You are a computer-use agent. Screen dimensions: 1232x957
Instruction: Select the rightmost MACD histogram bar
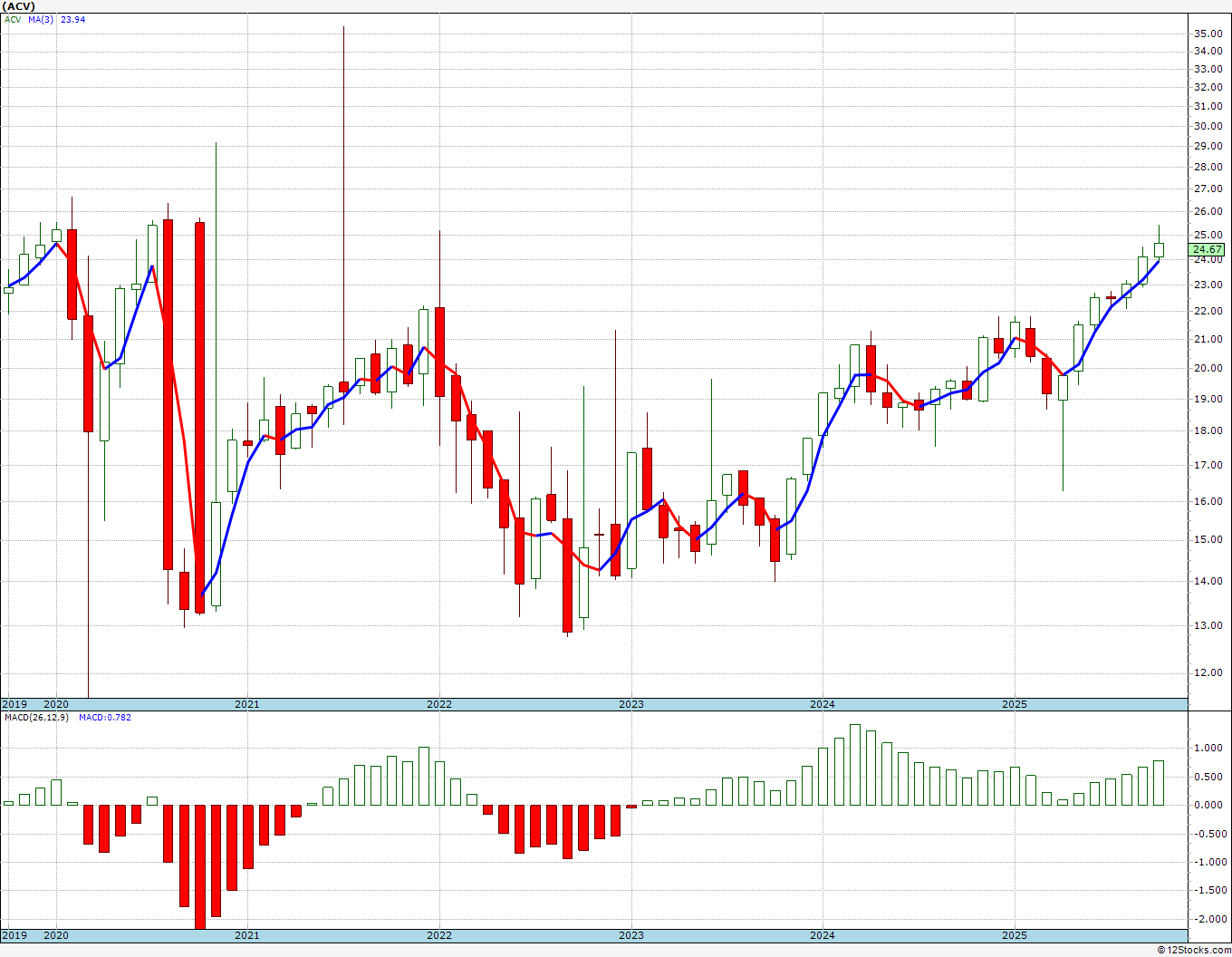click(1159, 783)
